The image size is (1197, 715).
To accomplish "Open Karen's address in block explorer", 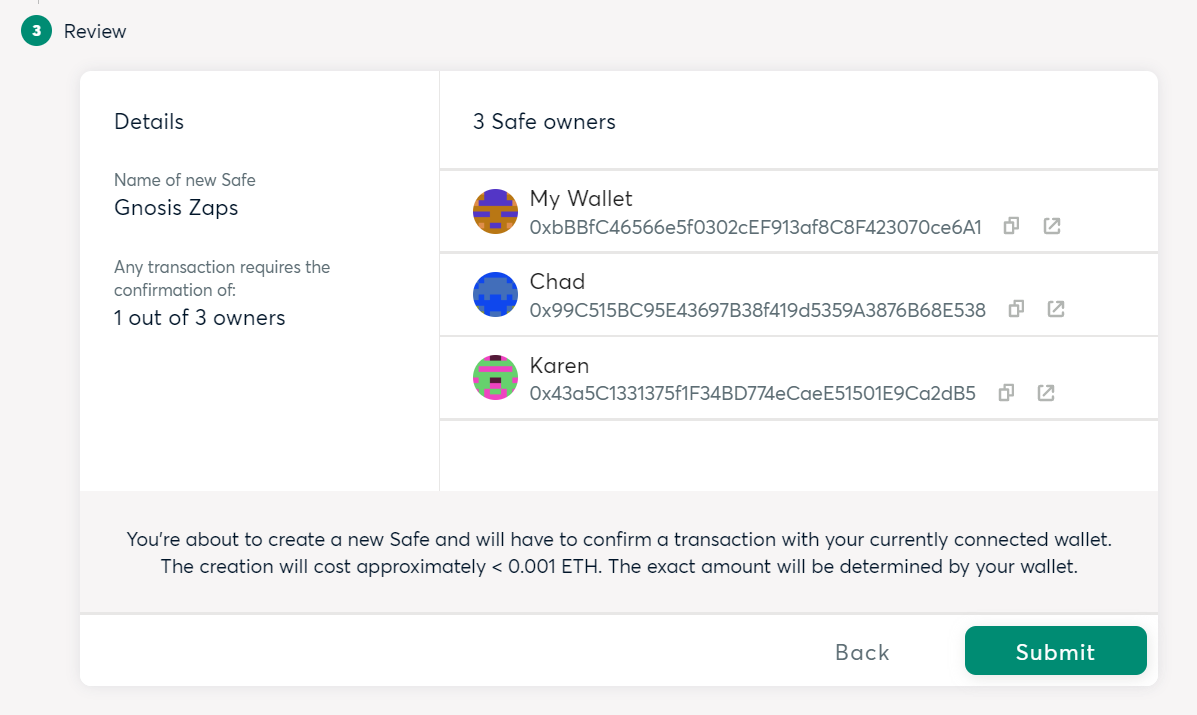I will pos(1046,392).
